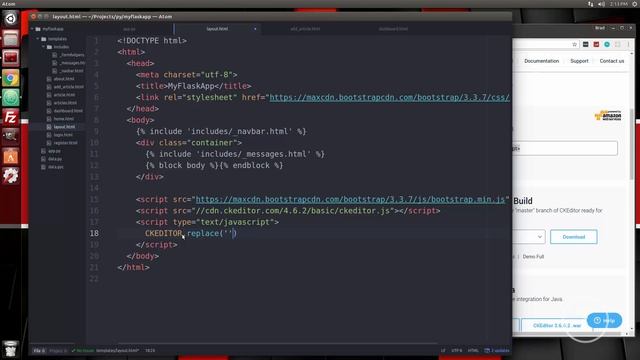Screen dimensions: 640x360
Task: Open the build version dropdown in browser
Action: [x=529, y=237]
